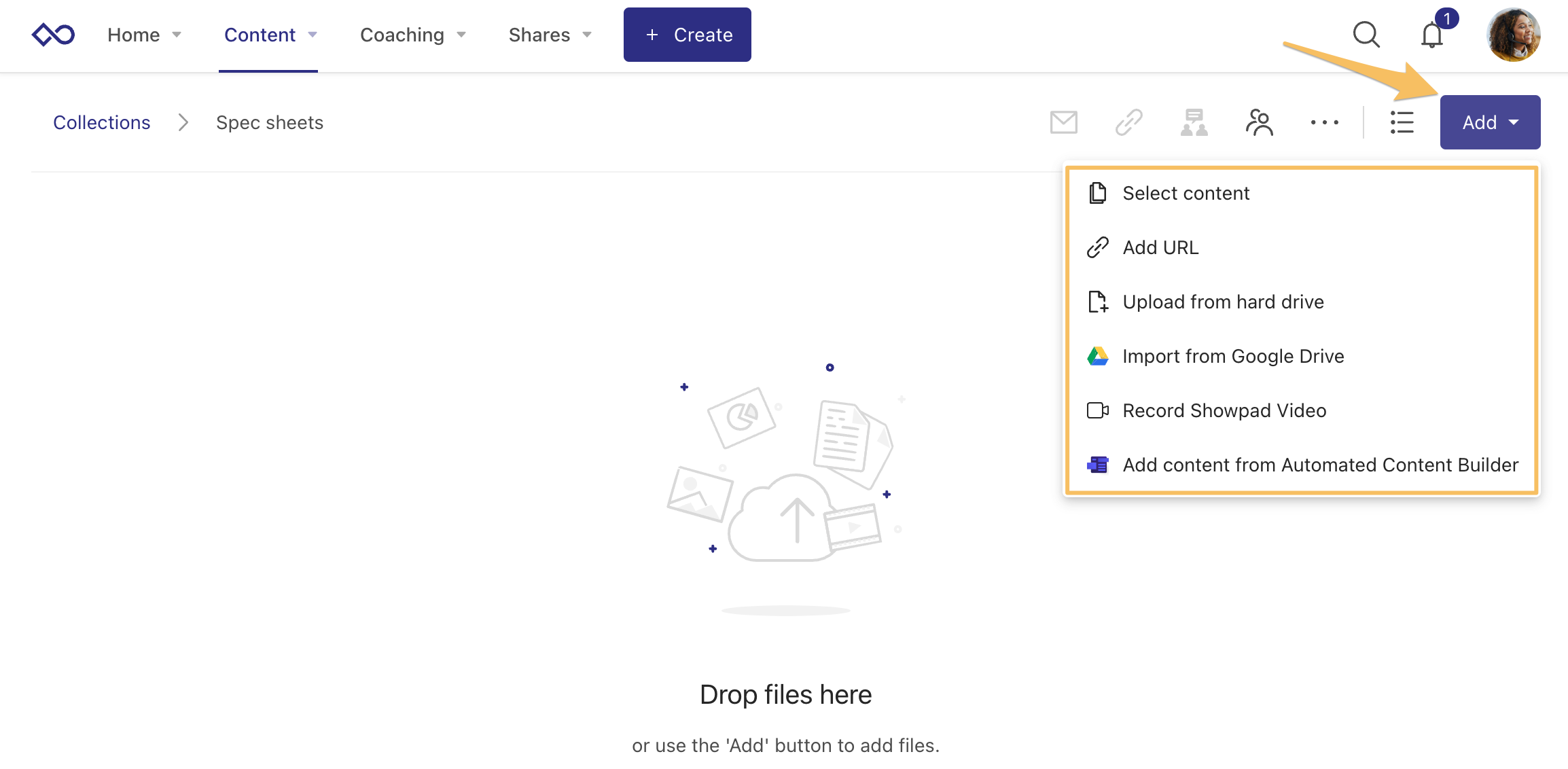The height and width of the screenshot is (769, 1568).
Task: Open the user profile avatar
Action: click(1514, 35)
